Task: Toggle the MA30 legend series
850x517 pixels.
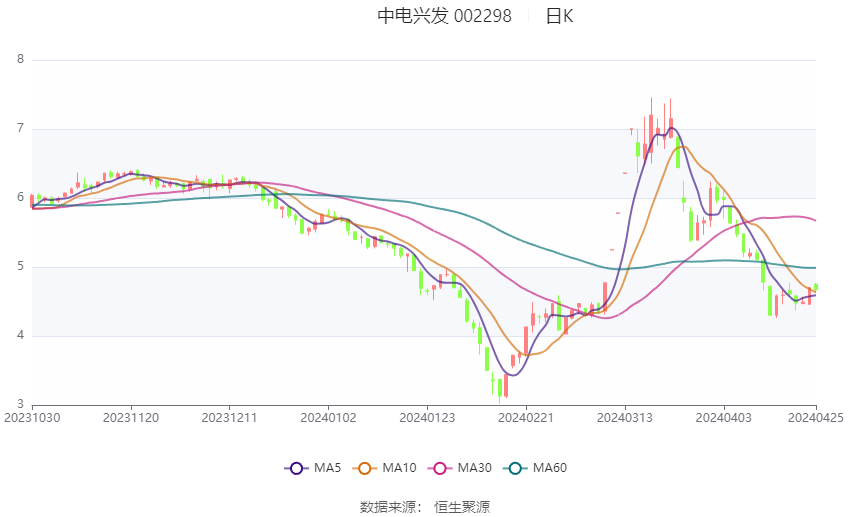Action: pos(460,468)
